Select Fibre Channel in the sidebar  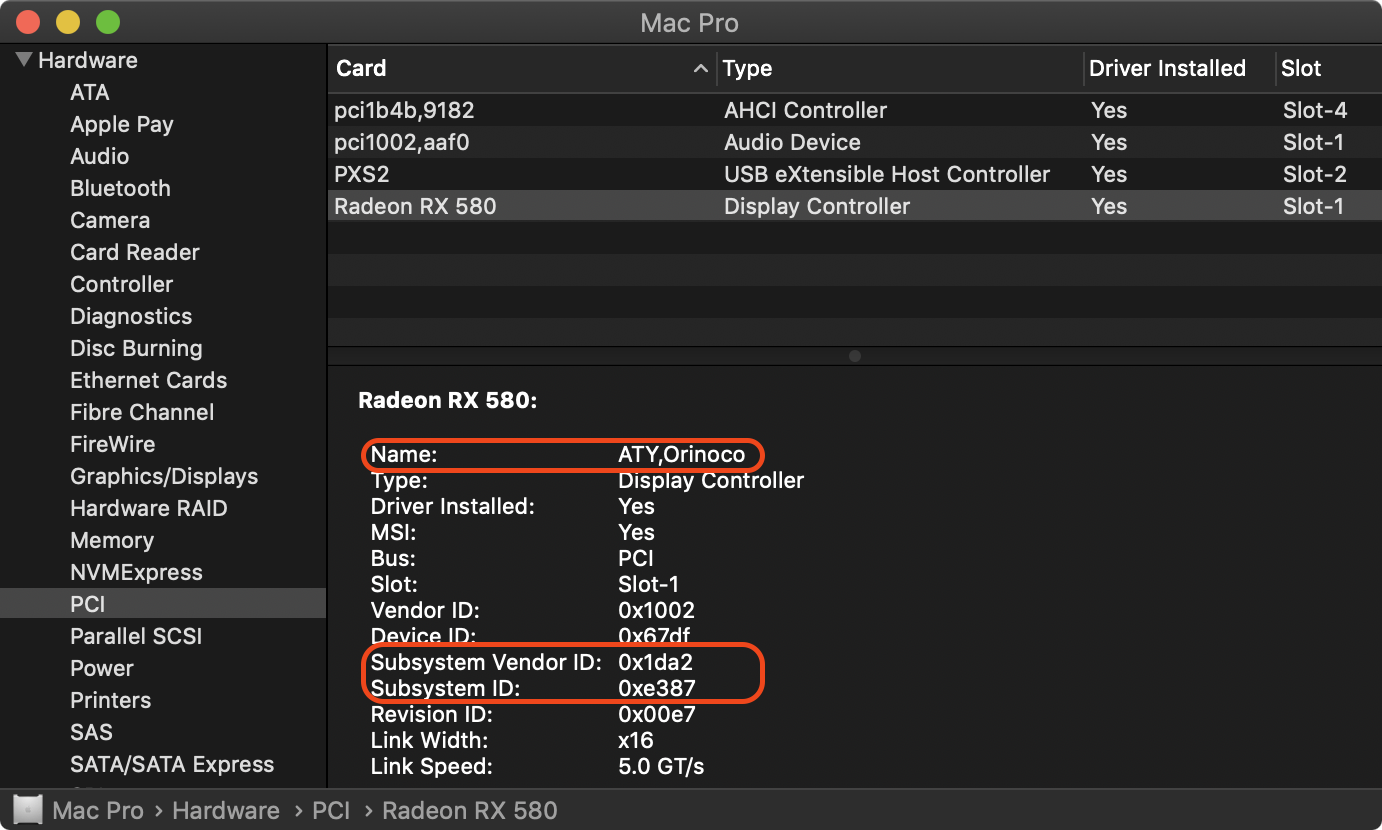pos(142,412)
